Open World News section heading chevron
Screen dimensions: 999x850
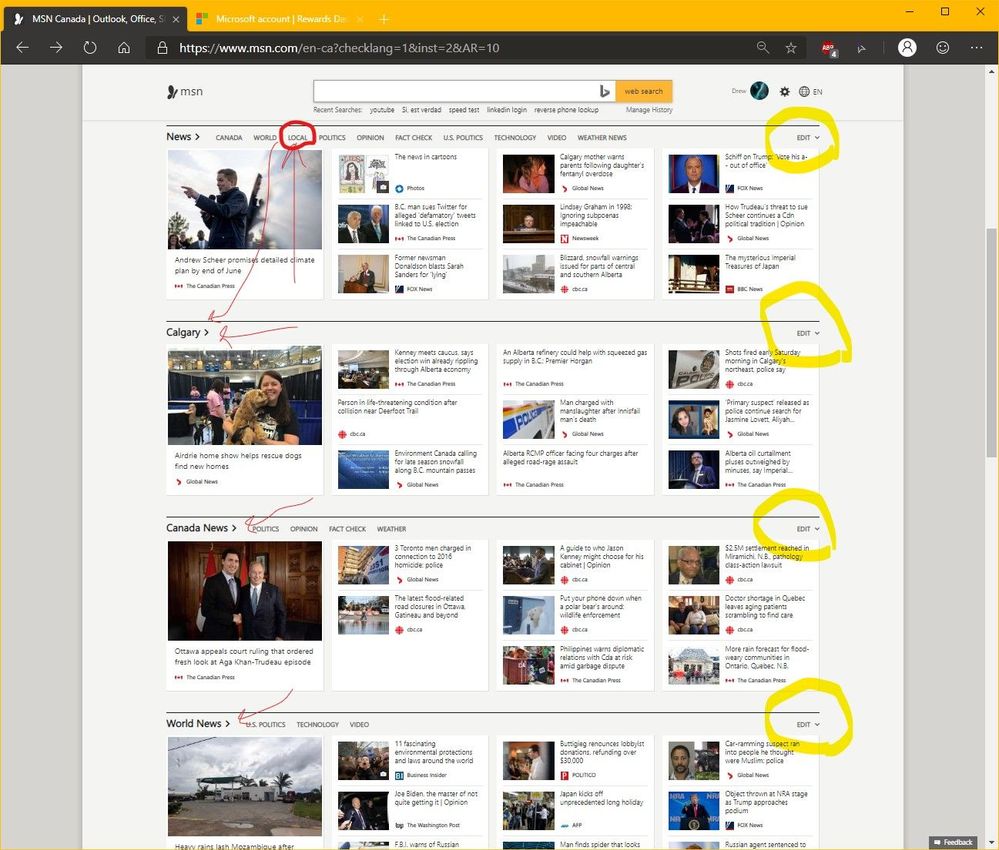pyautogui.click(x=227, y=723)
